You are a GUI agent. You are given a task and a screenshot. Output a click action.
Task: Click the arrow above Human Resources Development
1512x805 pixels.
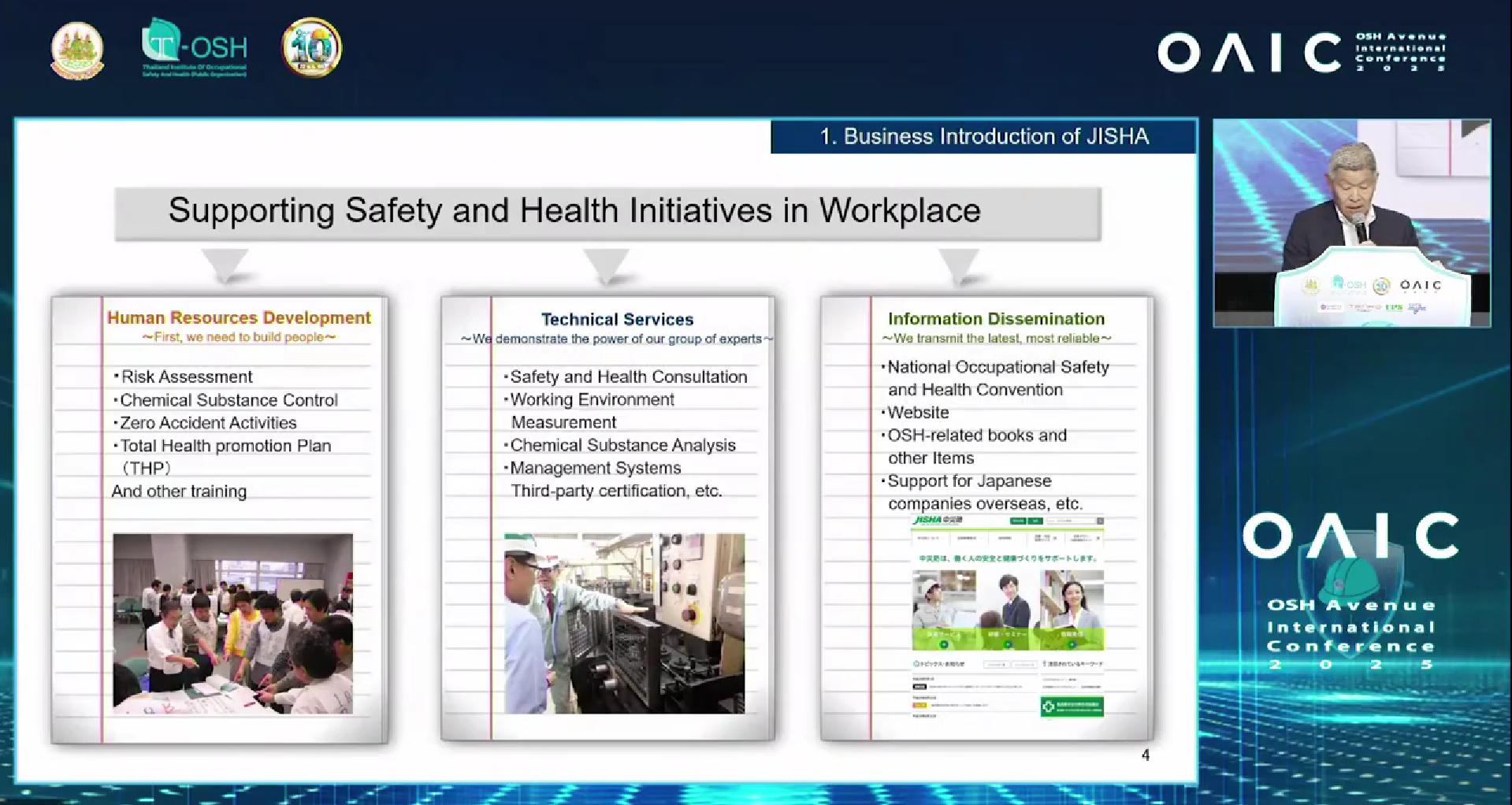(x=225, y=265)
